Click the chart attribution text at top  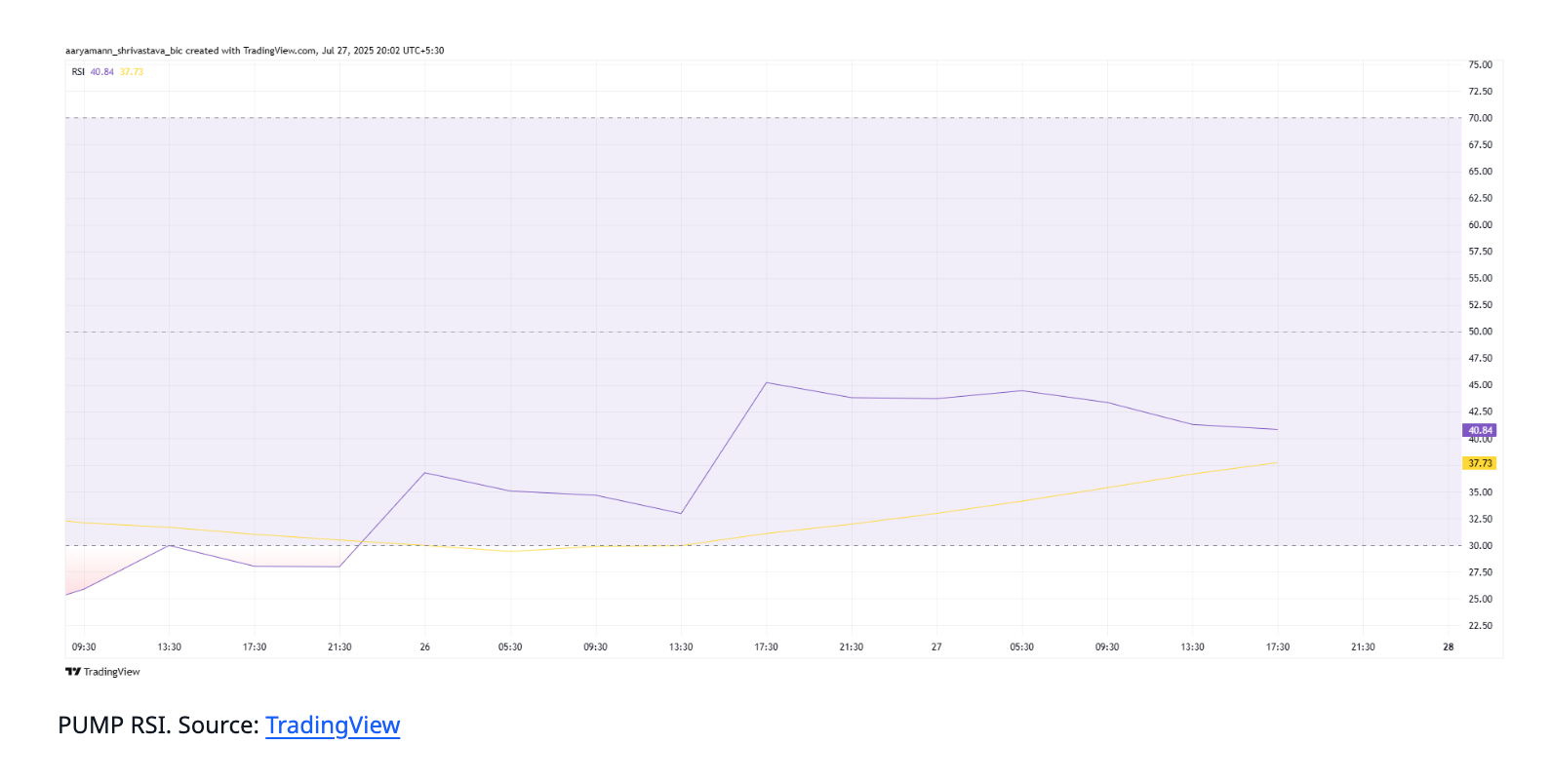[x=255, y=51]
